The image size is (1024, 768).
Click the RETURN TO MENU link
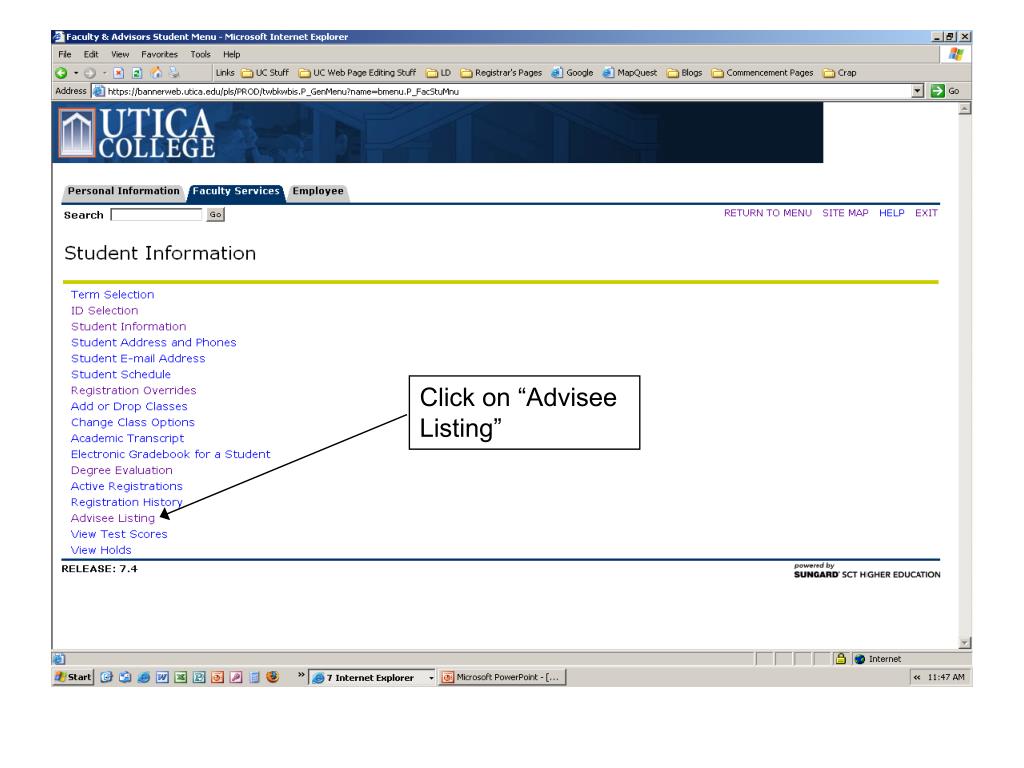pos(767,213)
